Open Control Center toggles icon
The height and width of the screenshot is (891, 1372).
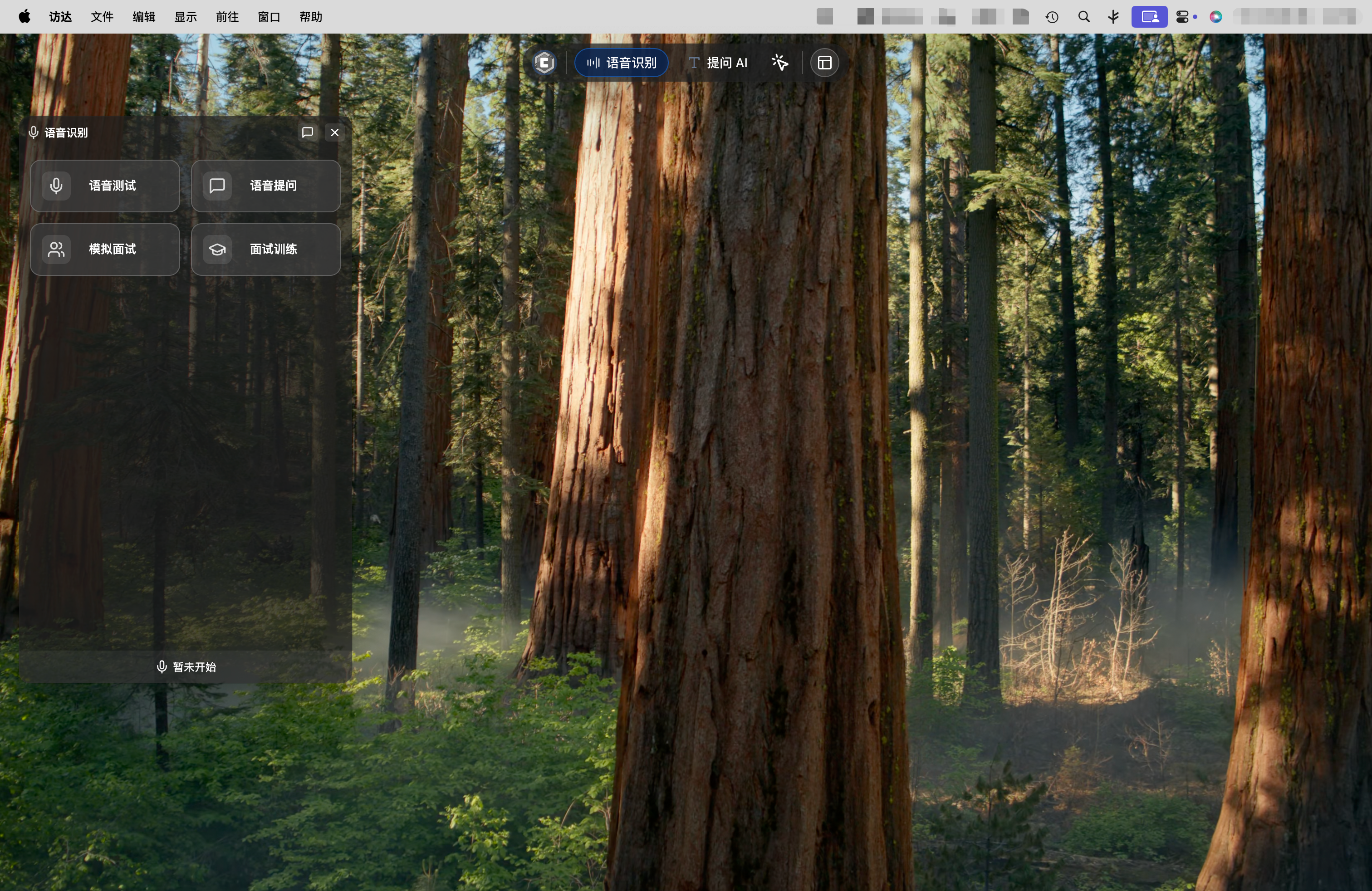(x=1182, y=17)
